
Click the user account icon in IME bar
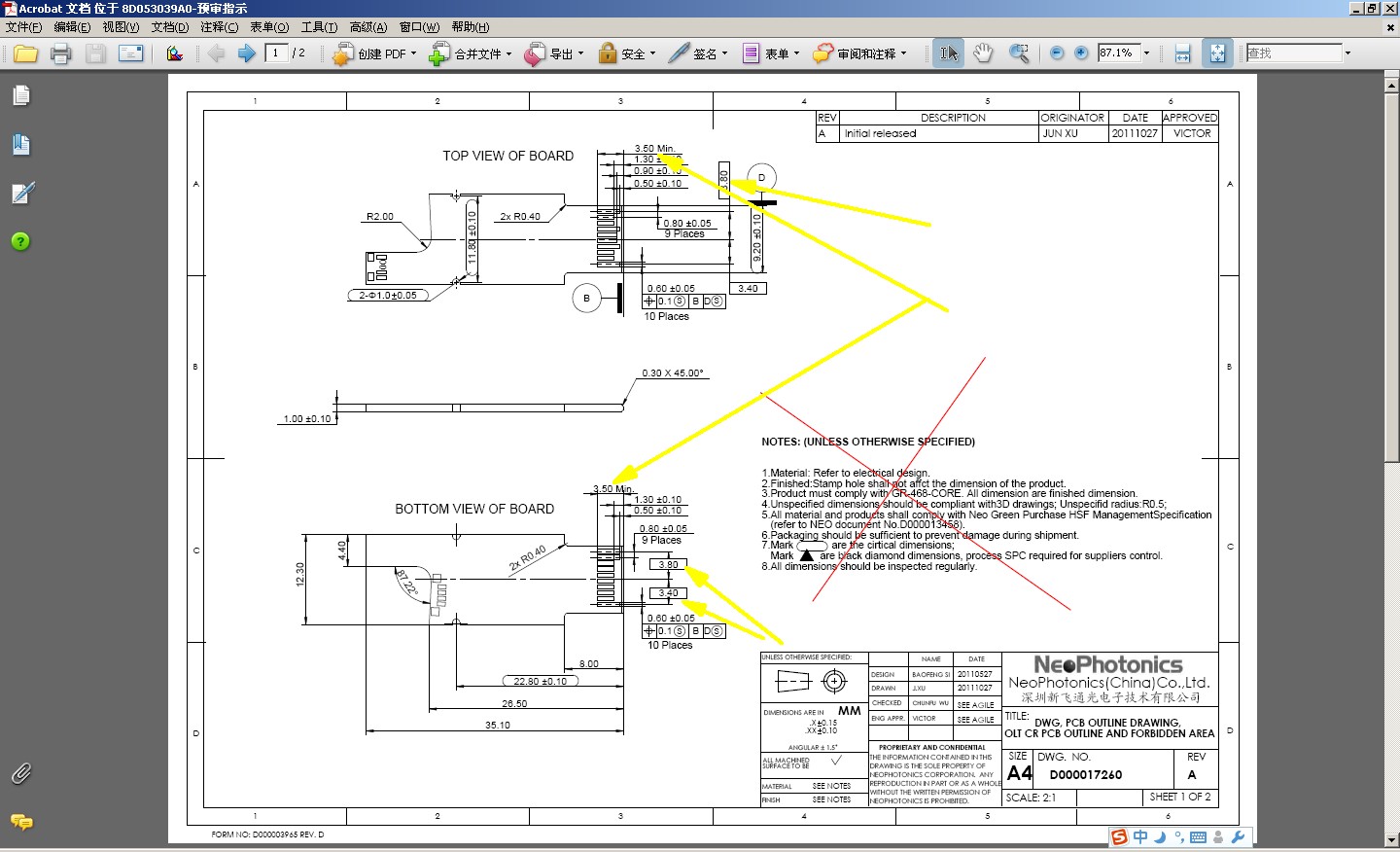[x=1218, y=837]
